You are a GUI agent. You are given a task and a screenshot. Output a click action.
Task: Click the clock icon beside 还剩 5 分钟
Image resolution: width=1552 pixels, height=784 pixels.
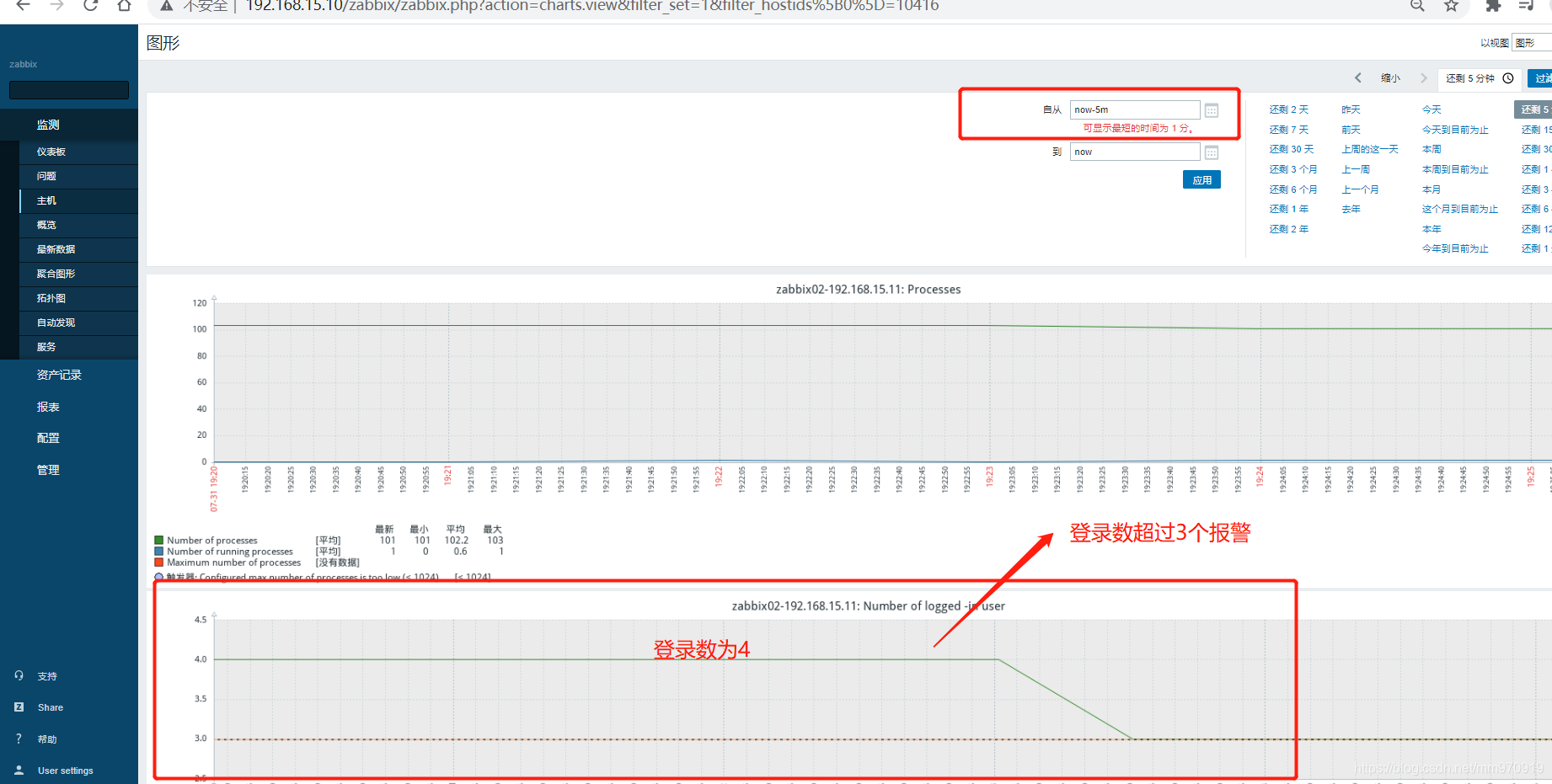click(x=1508, y=78)
